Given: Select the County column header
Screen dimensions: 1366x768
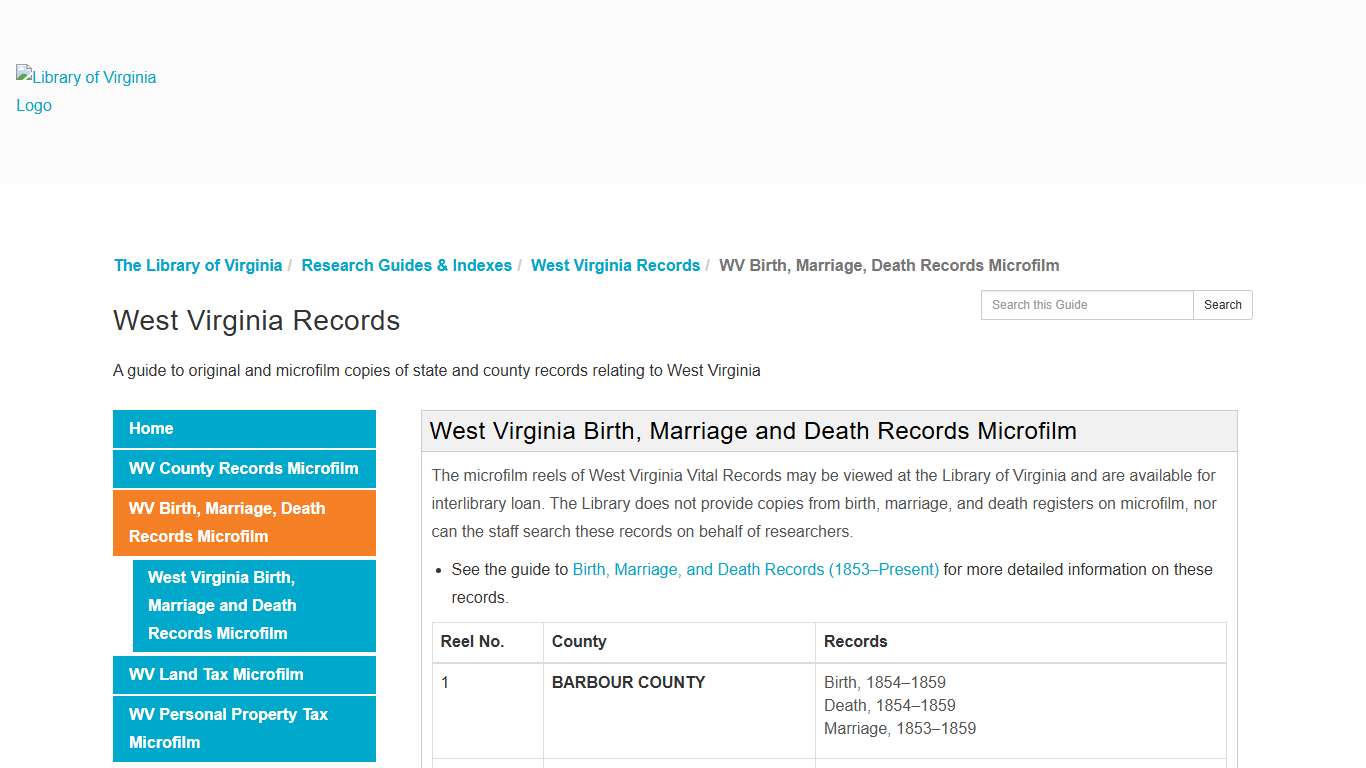Looking at the screenshot, I should click(x=579, y=641).
